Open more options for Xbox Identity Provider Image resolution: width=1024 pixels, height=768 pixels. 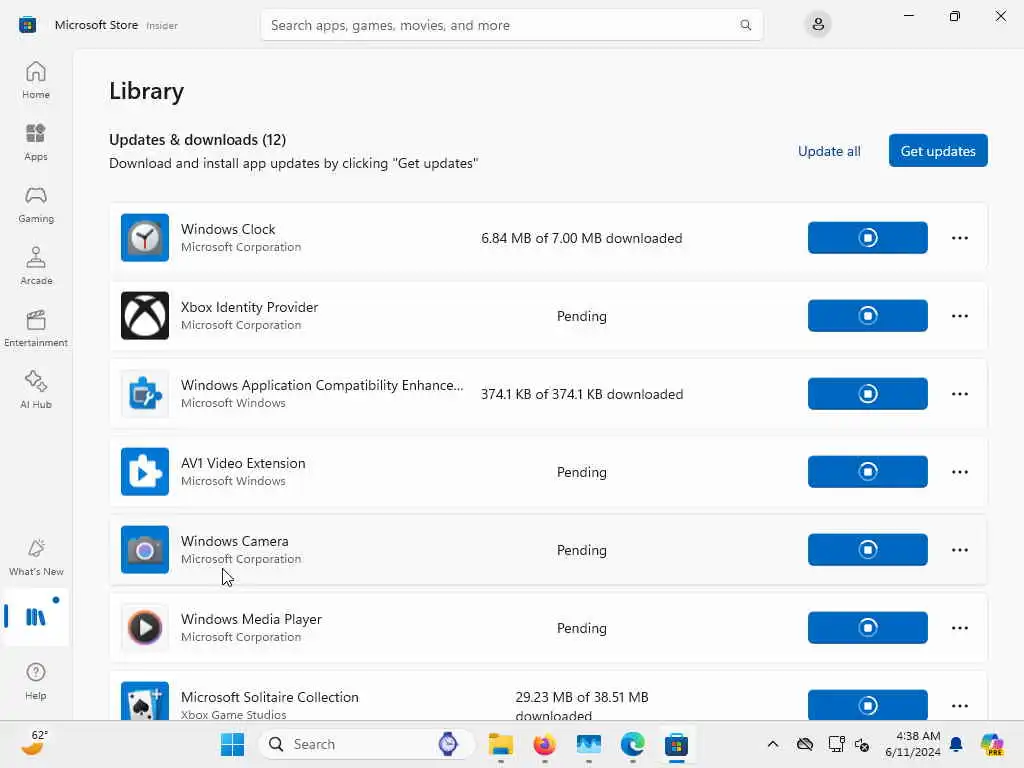pos(959,315)
